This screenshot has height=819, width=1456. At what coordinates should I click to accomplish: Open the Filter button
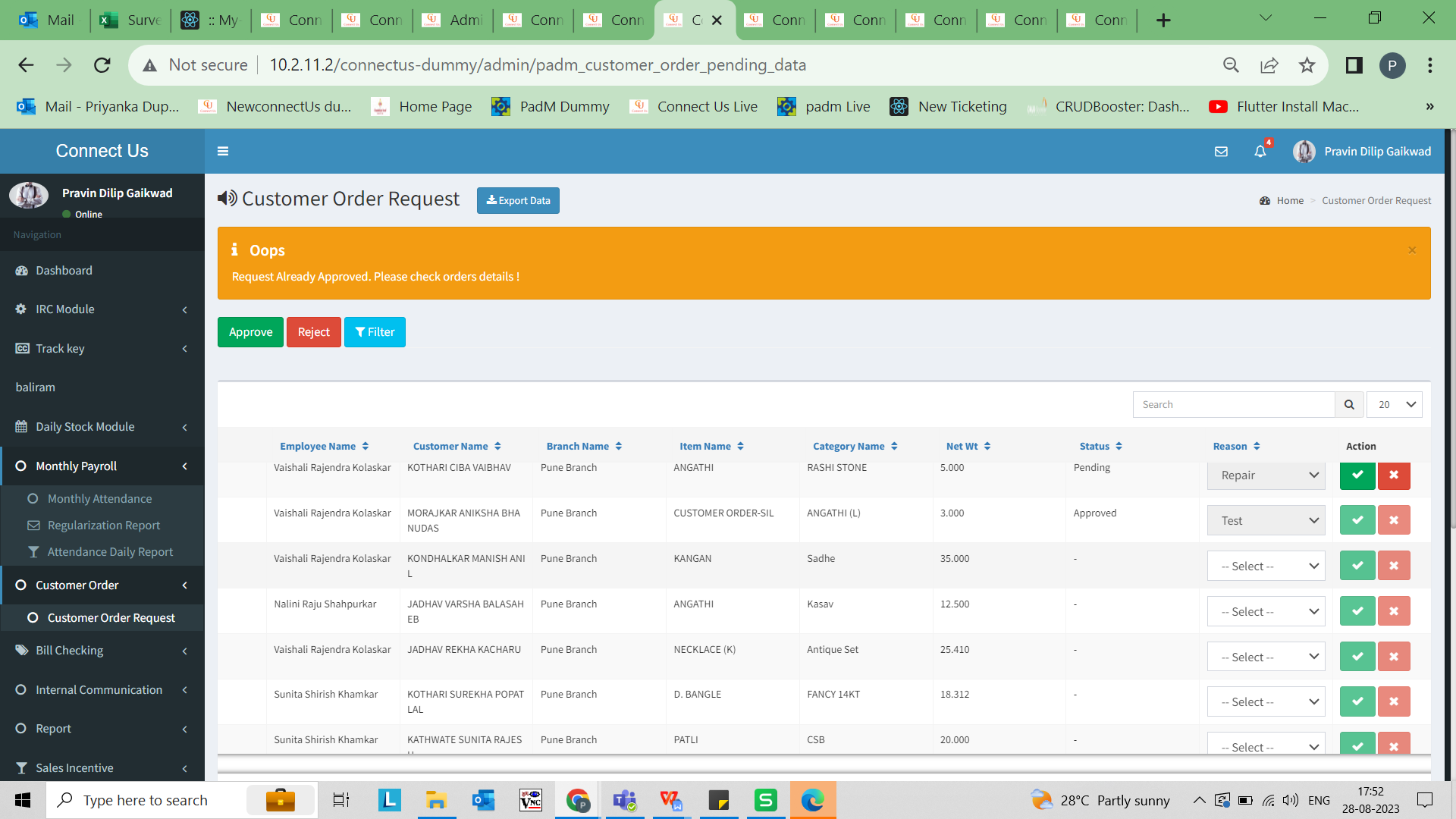coord(375,332)
